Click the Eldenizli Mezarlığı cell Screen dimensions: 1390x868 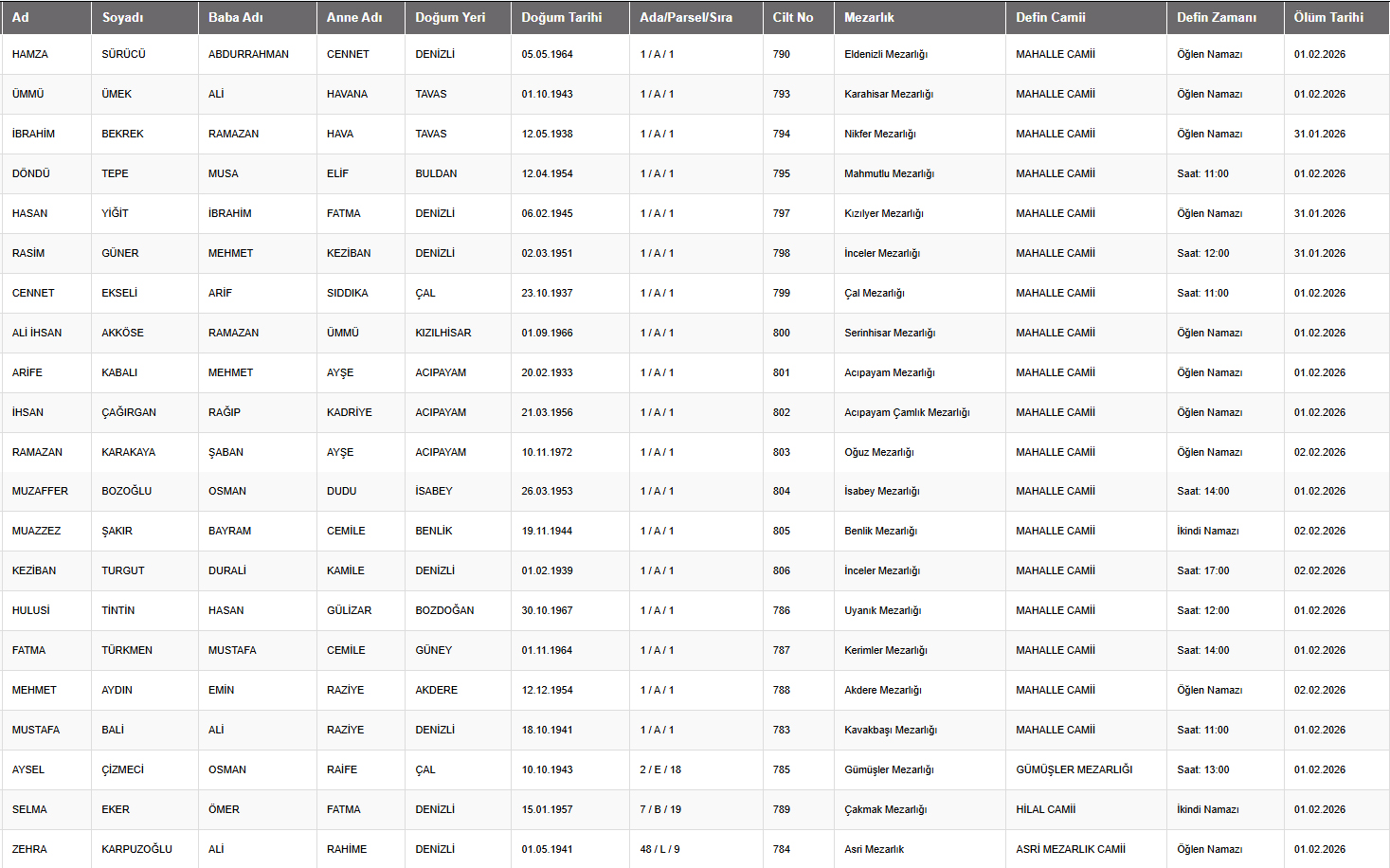pyautogui.click(x=886, y=54)
